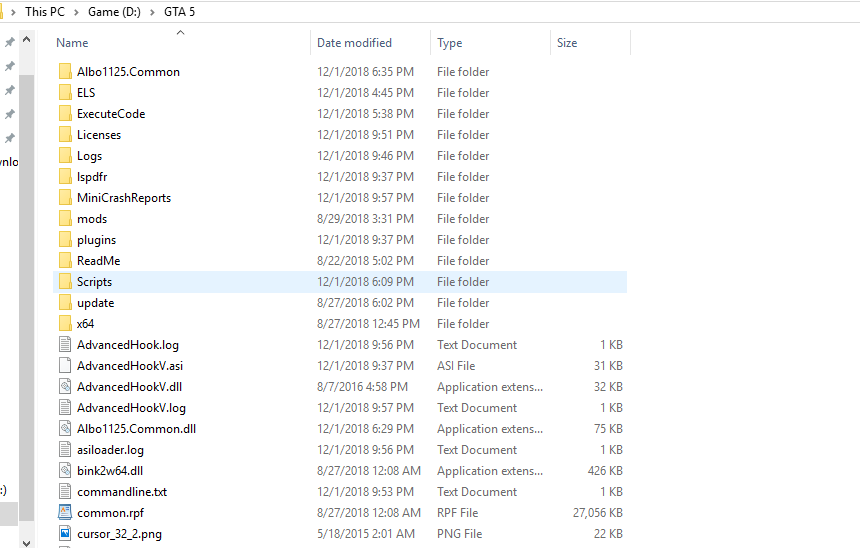Select the AdvancedHookV.dll file icon
This screenshot has width=860, height=548.
click(x=65, y=387)
